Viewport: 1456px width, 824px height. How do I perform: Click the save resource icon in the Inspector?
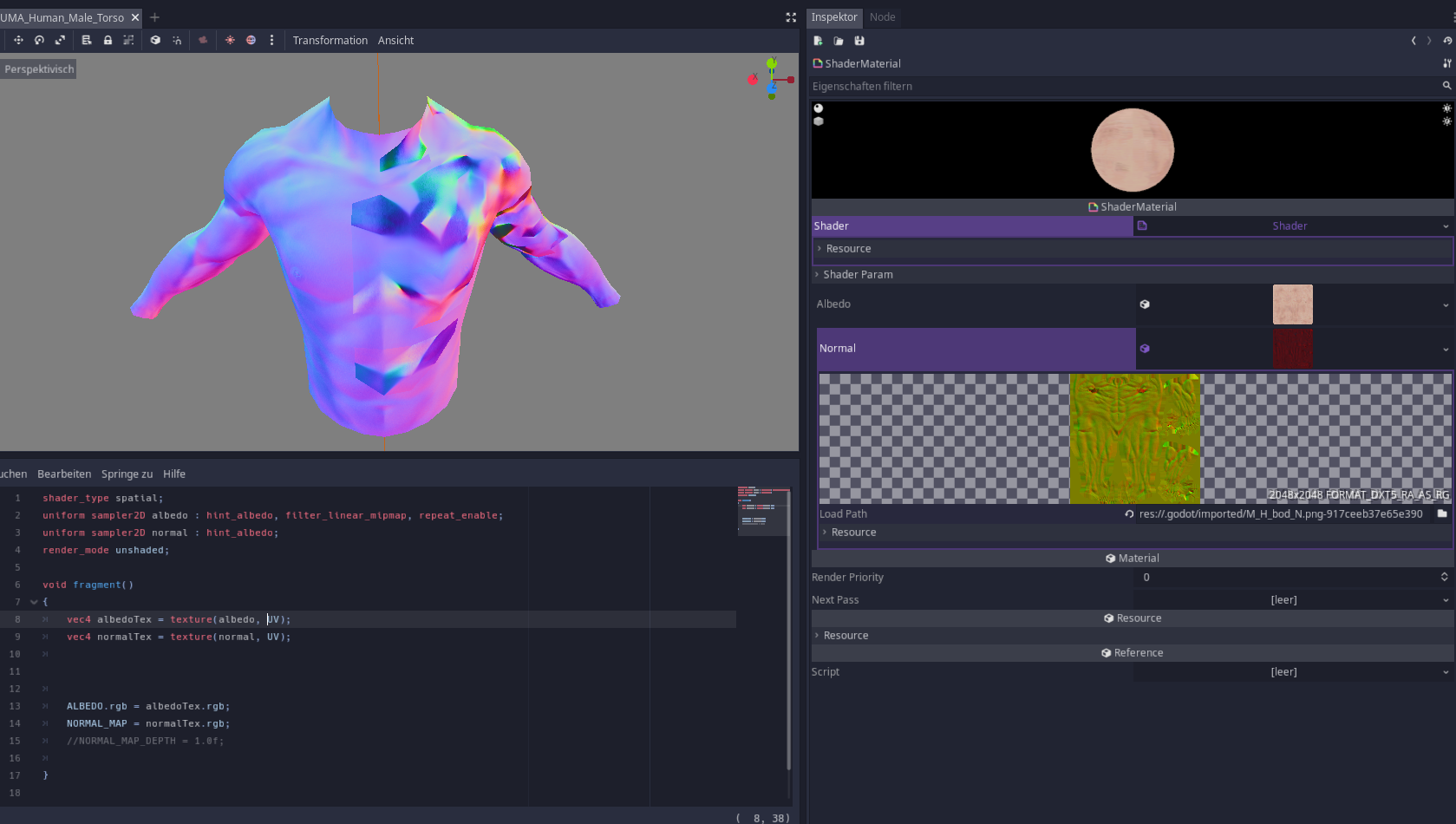[x=859, y=40]
